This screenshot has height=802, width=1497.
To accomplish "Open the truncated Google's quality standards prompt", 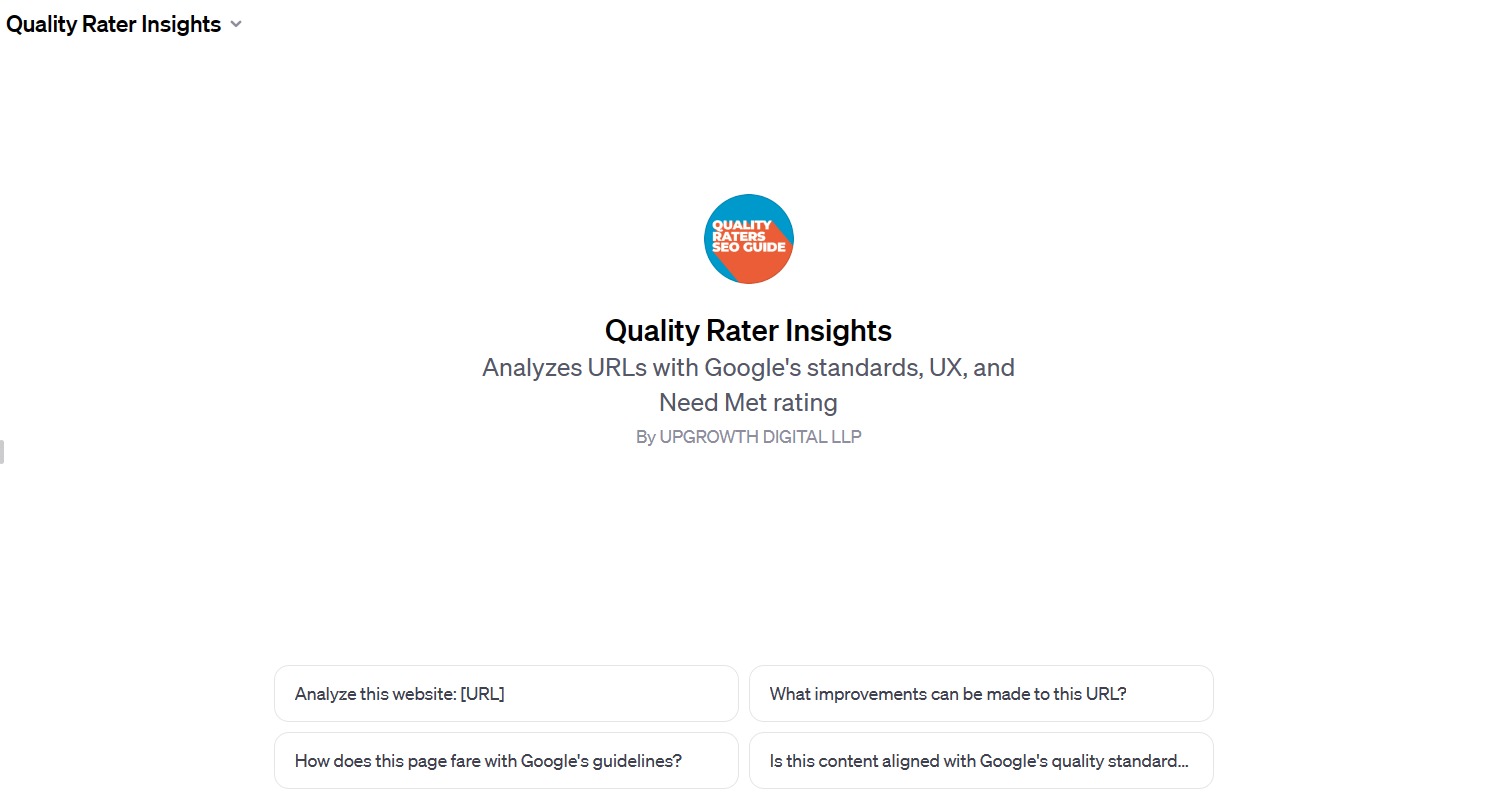I will coord(981,761).
